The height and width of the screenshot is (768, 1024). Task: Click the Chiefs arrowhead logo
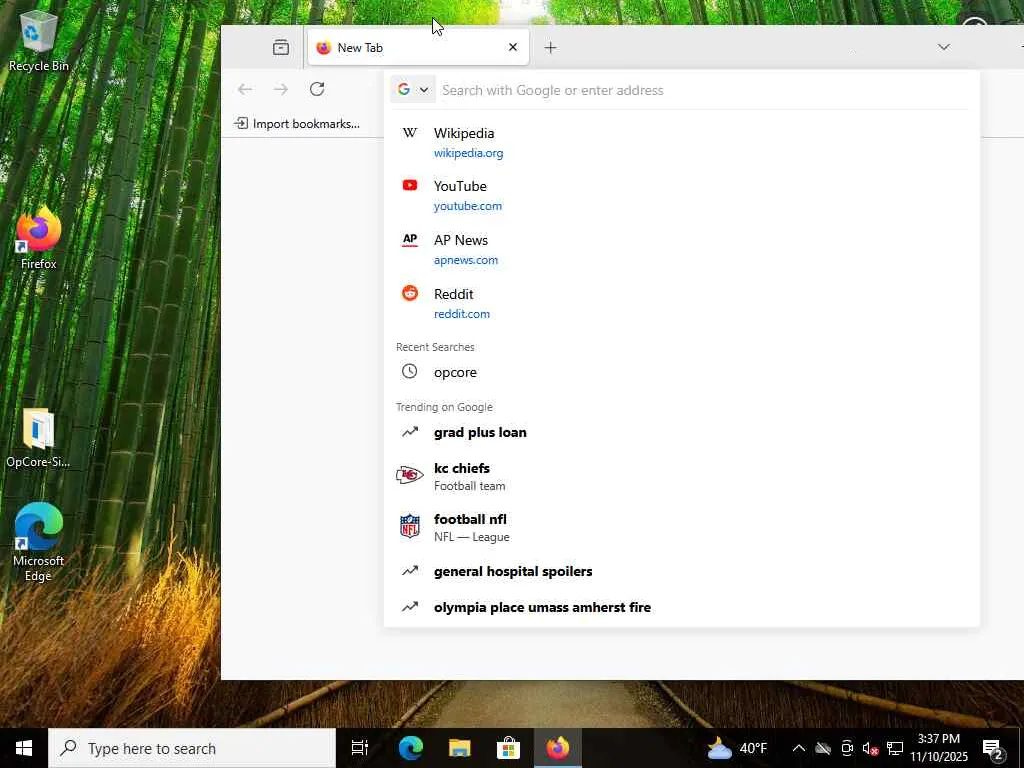click(x=409, y=475)
